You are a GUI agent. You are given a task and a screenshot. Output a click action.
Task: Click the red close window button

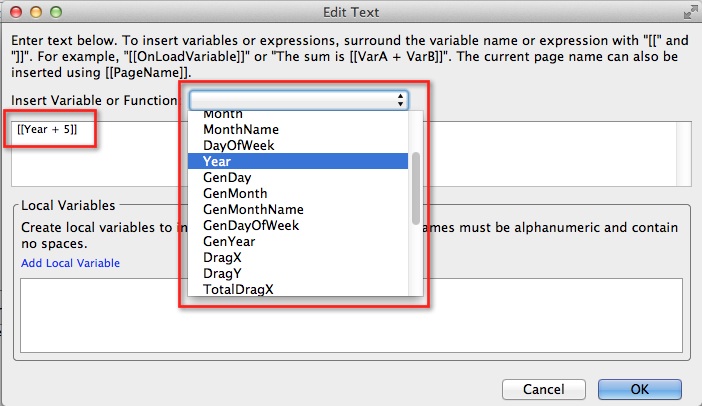(14, 13)
